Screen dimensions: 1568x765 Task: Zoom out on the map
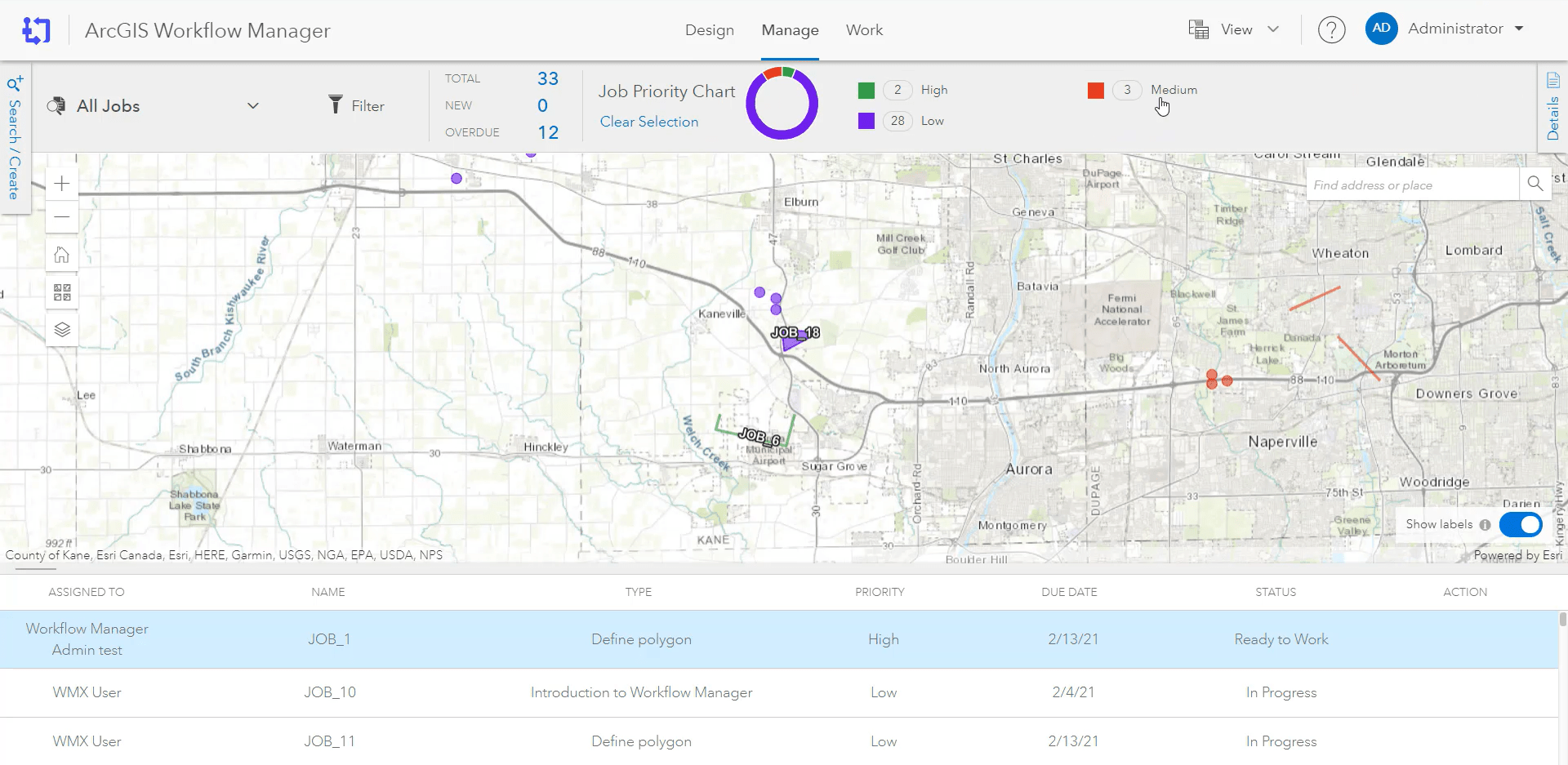click(x=62, y=217)
